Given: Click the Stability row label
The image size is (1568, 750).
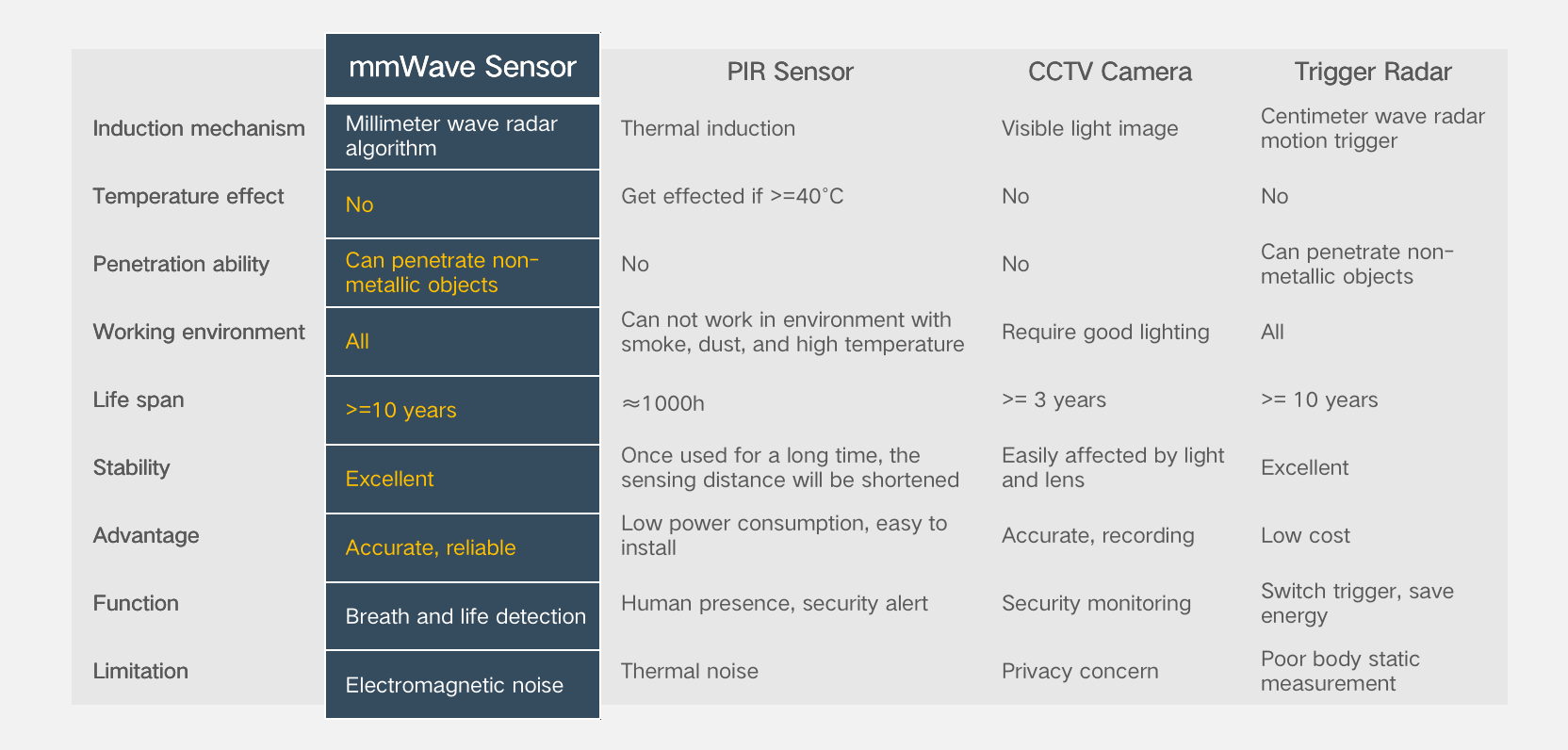Looking at the screenshot, I should [131, 467].
